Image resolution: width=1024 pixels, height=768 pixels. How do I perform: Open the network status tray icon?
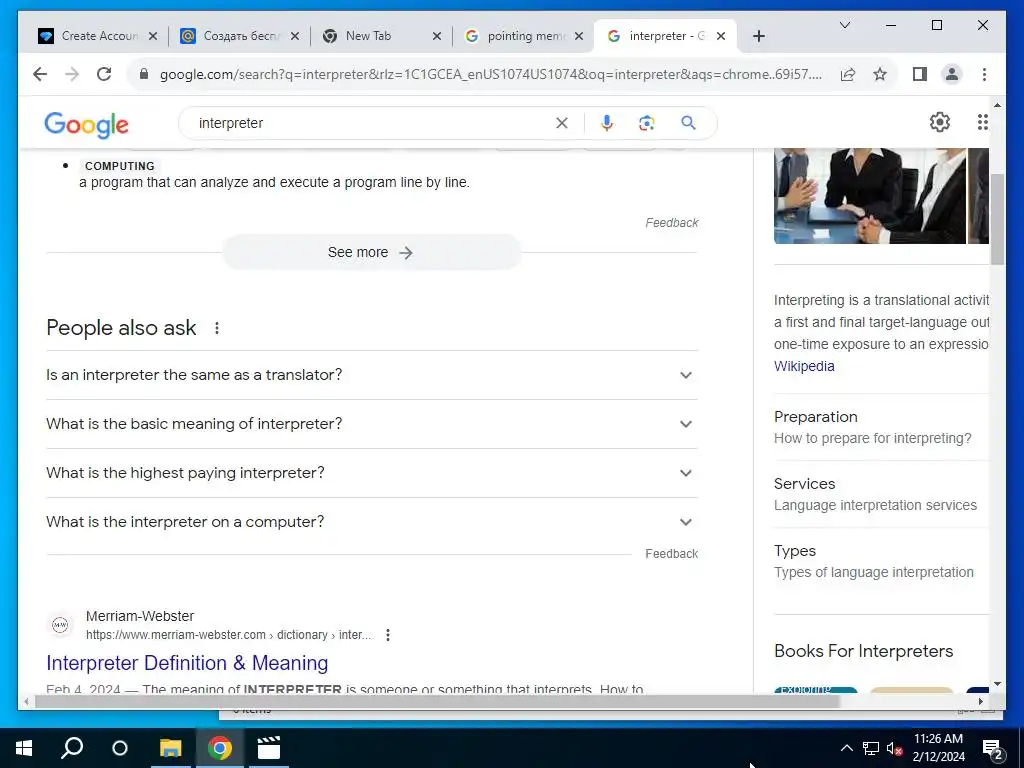(871, 748)
